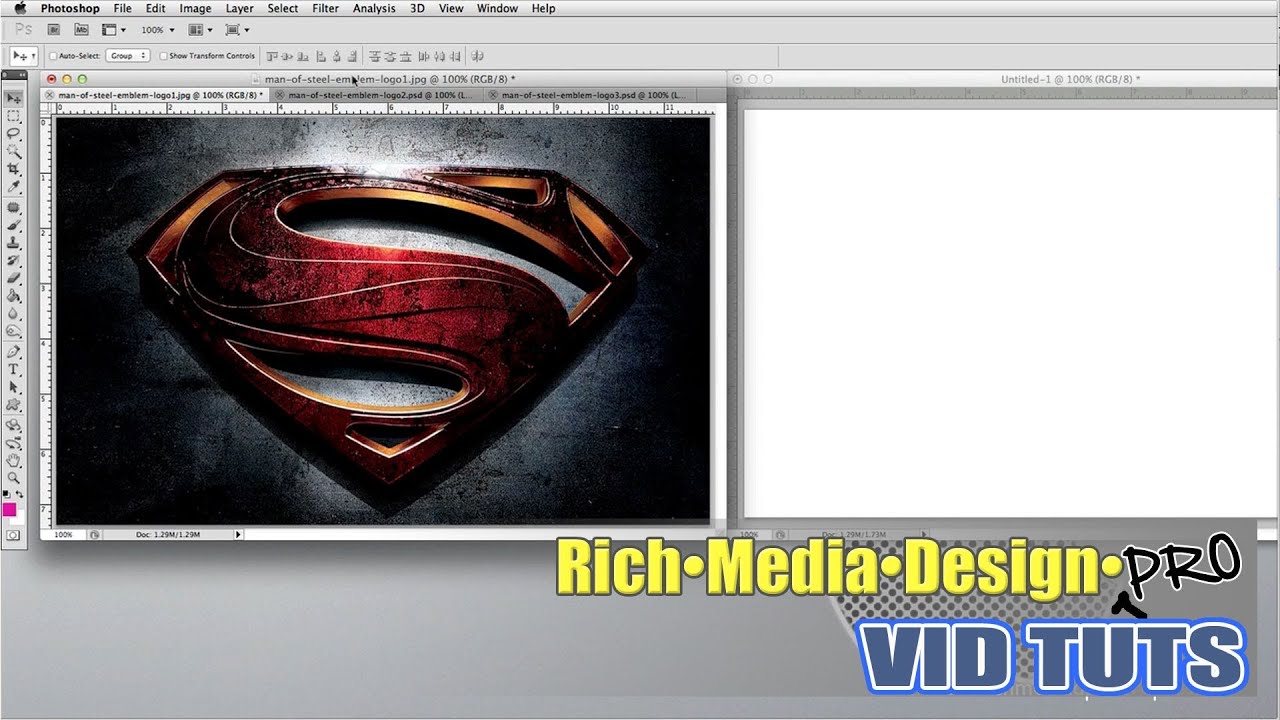Select the Crop tool

click(x=14, y=169)
